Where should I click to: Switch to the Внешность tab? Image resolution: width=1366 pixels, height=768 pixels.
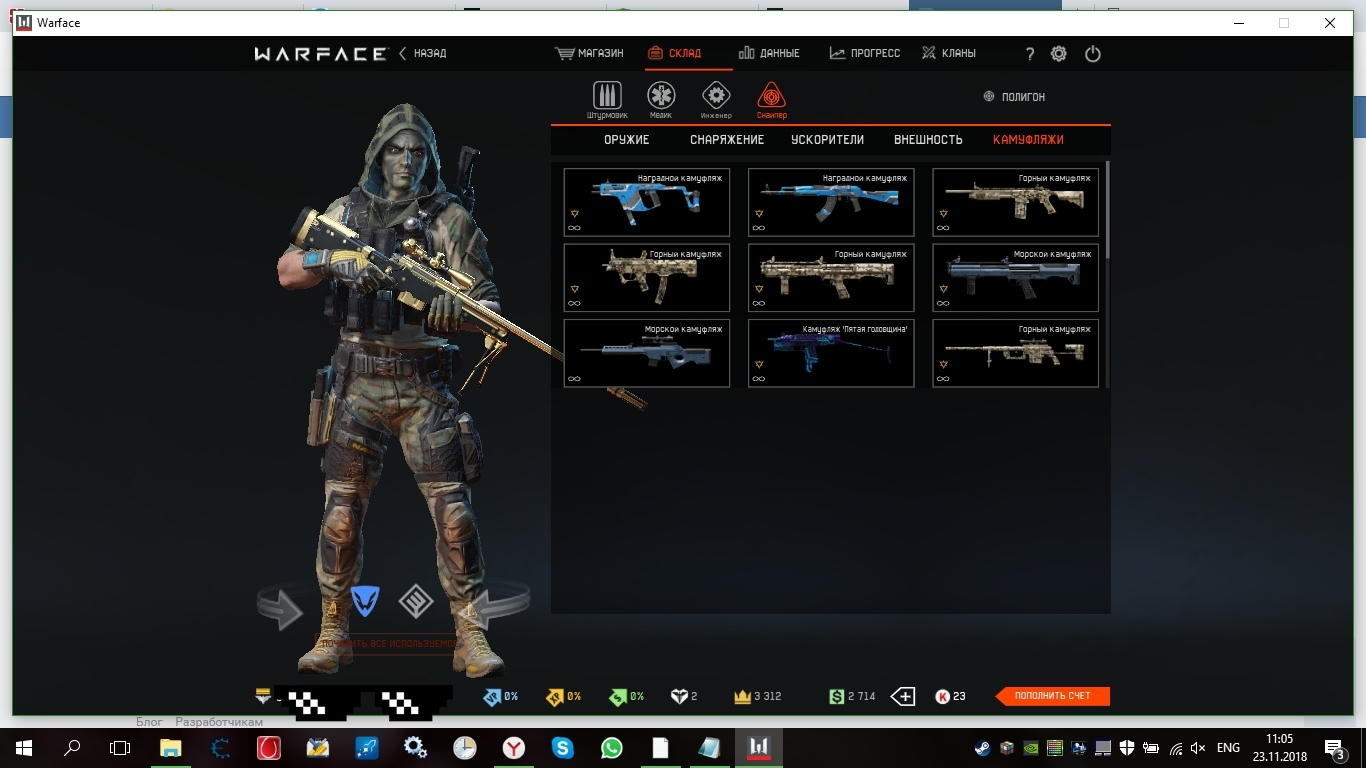[x=928, y=140]
